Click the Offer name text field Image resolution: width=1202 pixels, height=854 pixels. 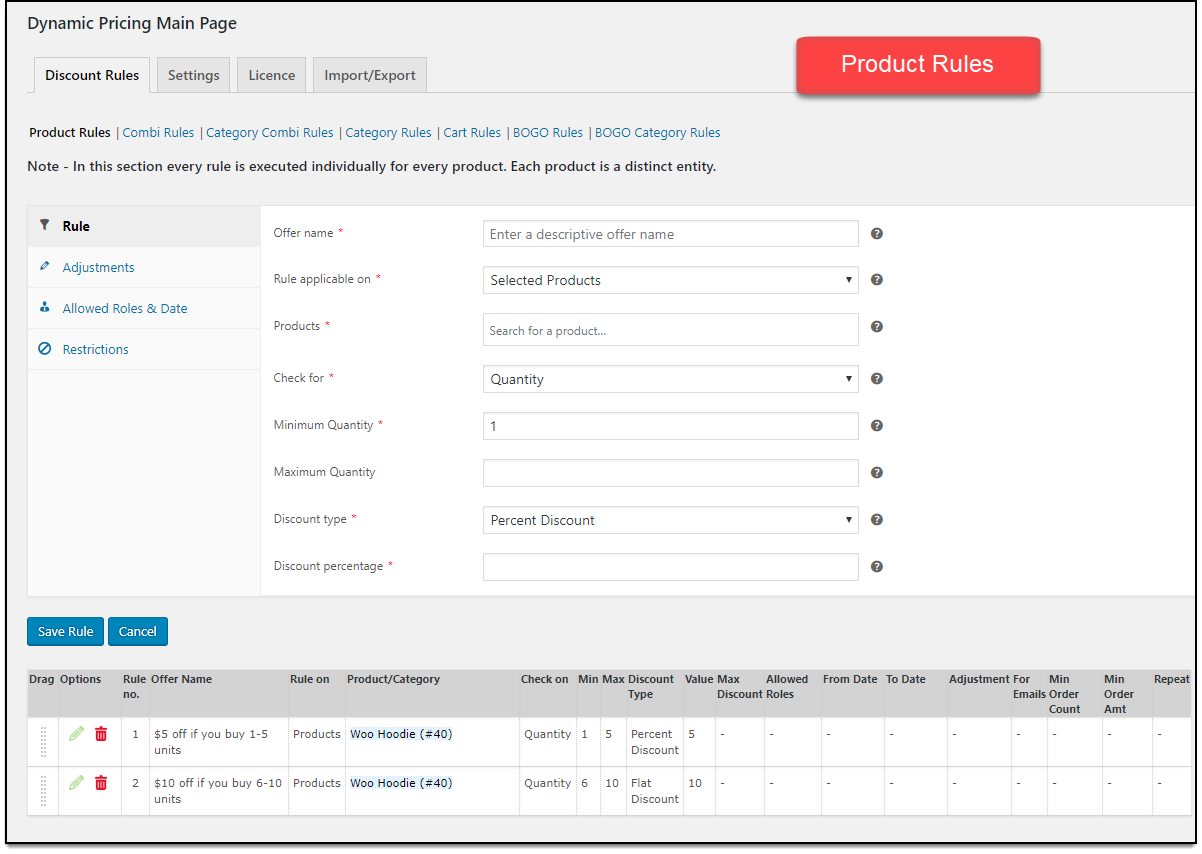tap(670, 234)
